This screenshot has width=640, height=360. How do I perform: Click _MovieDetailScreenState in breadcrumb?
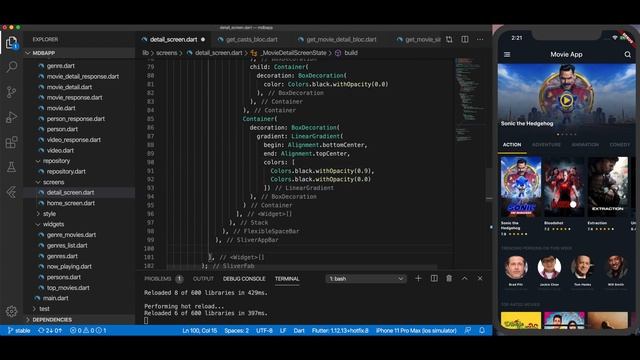293,53
